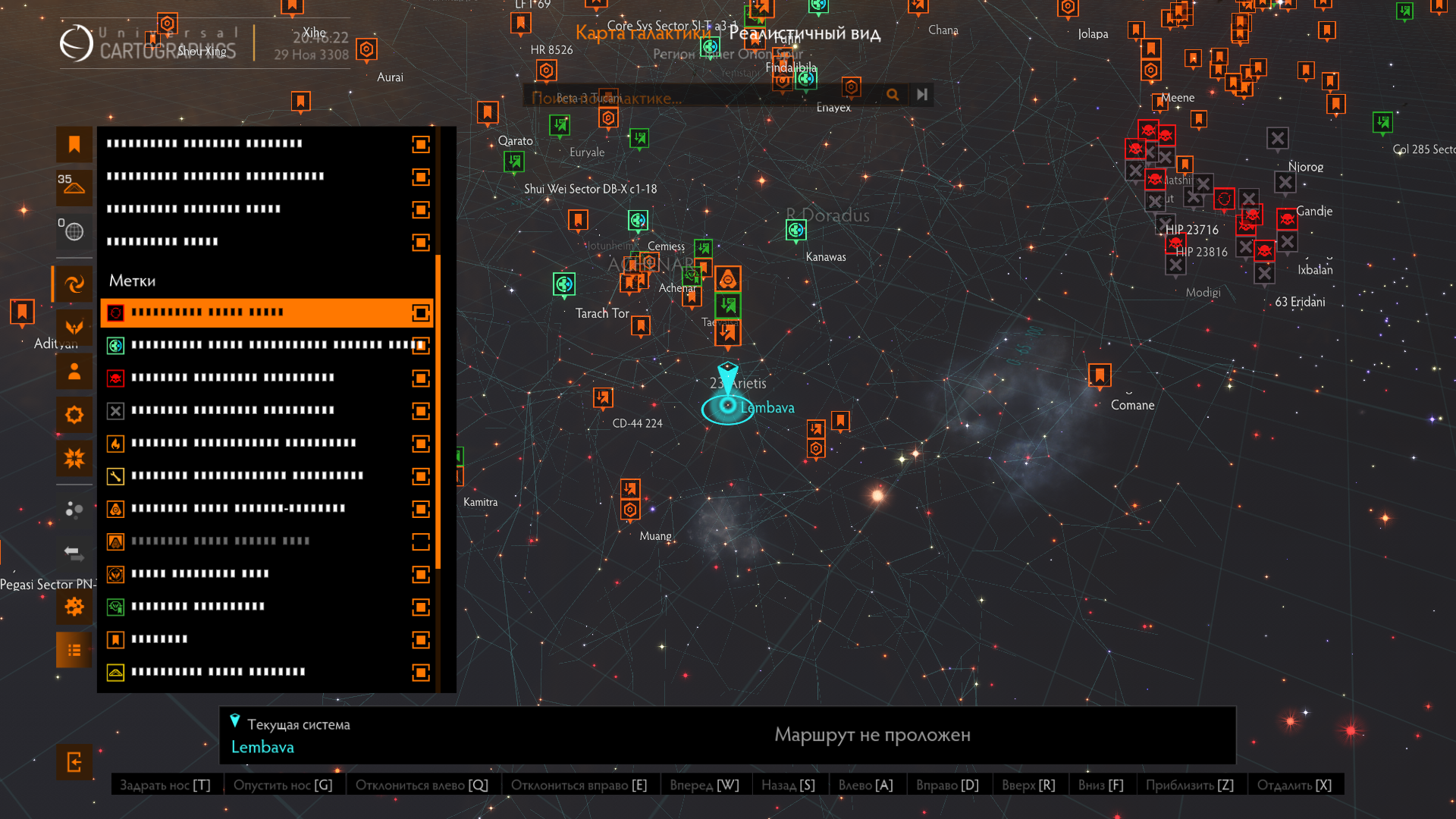The image size is (1456, 819).
Task: Select the galaxy spiral map mode tab
Action: click(x=74, y=284)
